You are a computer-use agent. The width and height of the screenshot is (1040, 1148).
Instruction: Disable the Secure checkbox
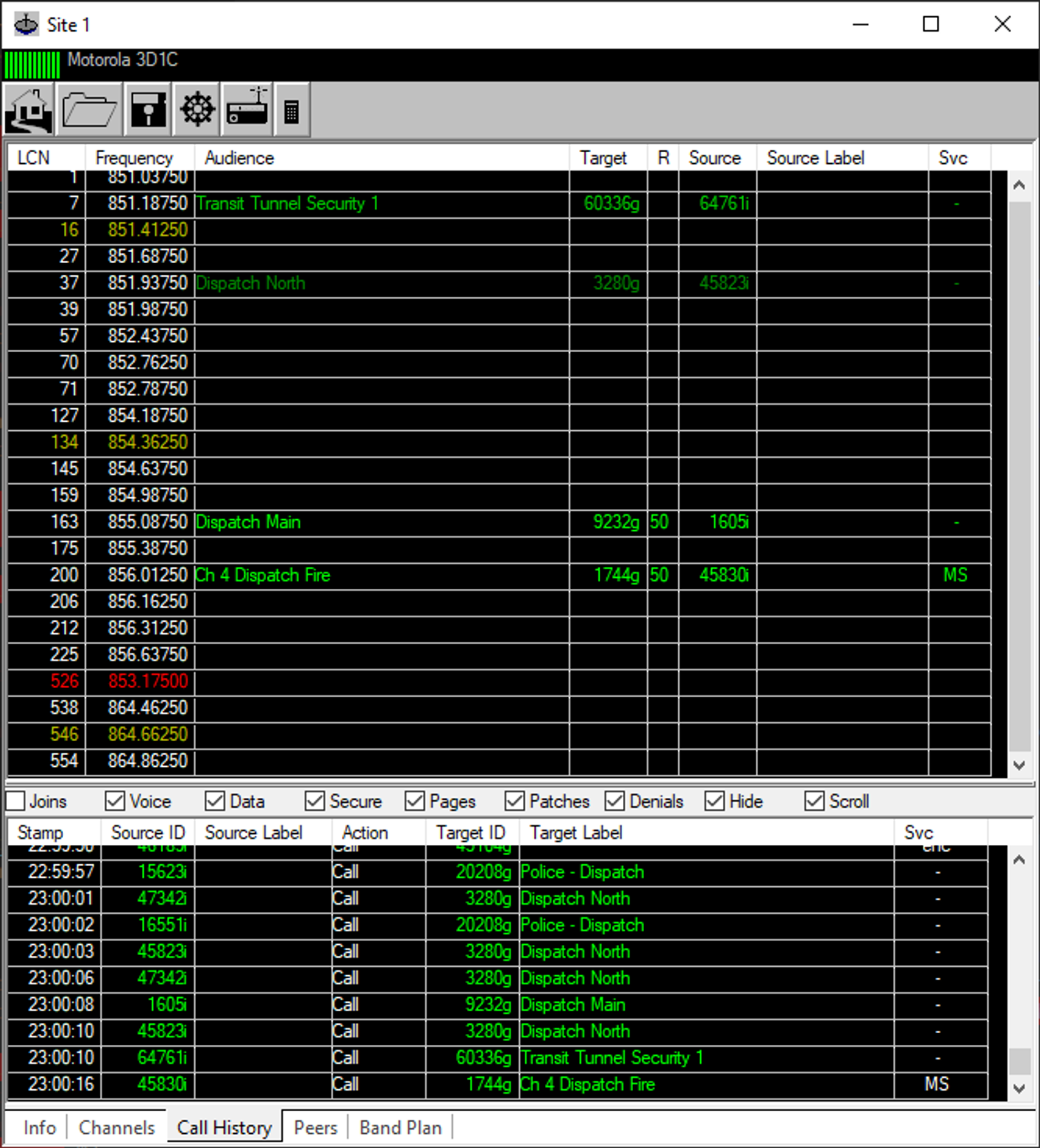(x=315, y=801)
